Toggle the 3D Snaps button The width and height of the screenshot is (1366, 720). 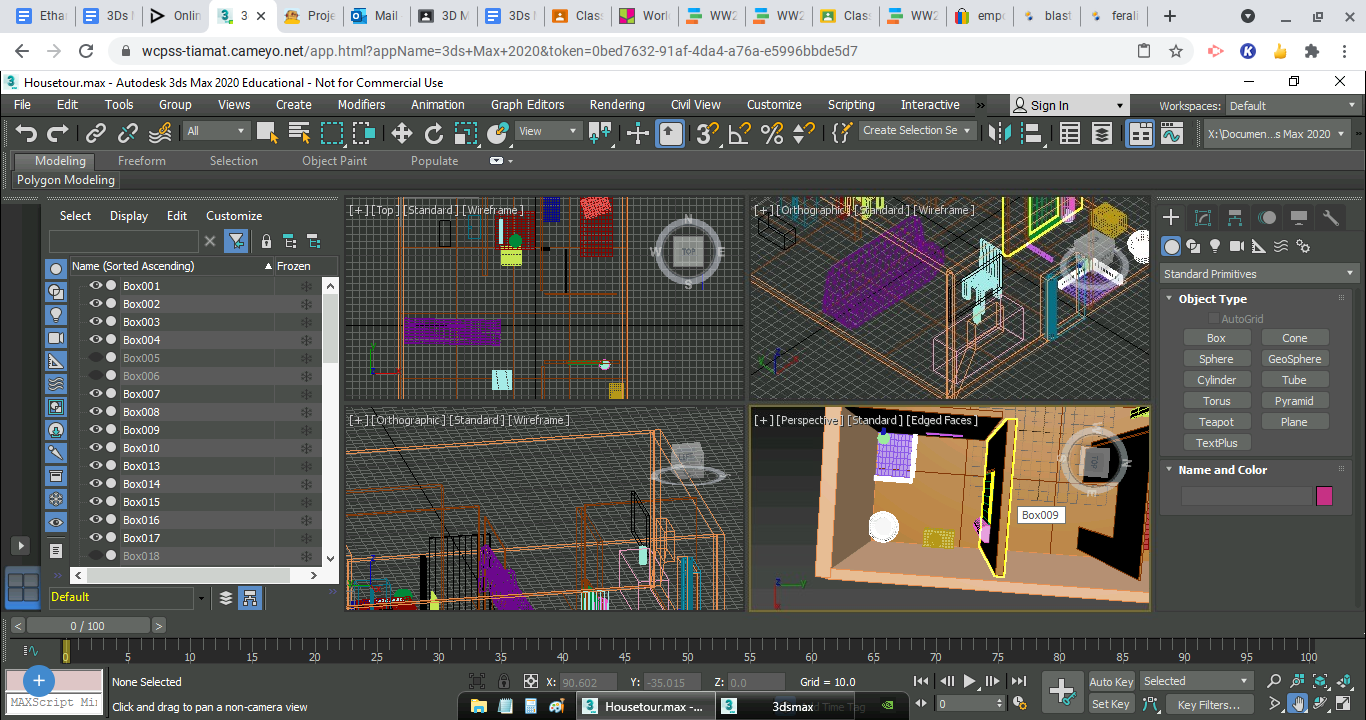708,133
